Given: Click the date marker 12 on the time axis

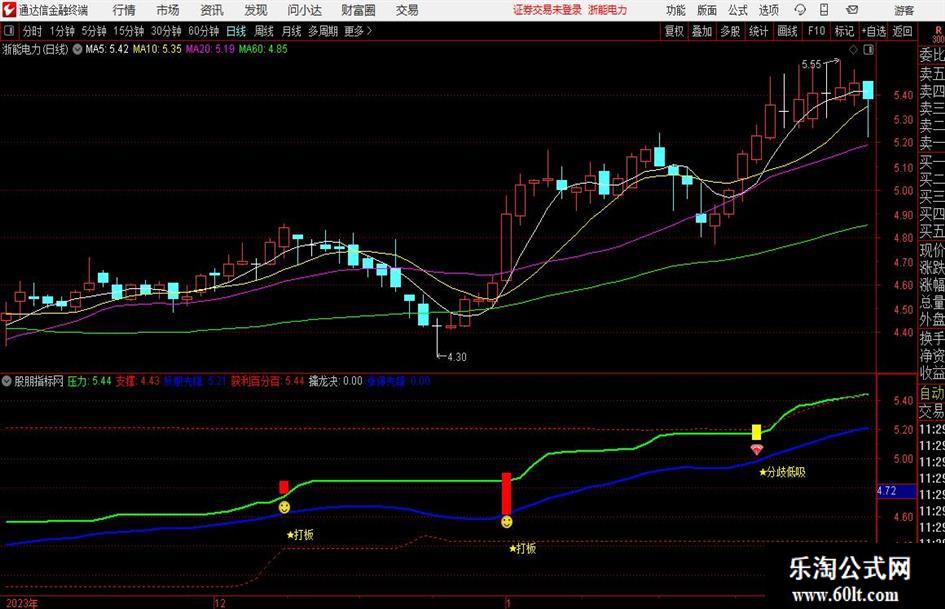Looking at the screenshot, I should [220, 603].
